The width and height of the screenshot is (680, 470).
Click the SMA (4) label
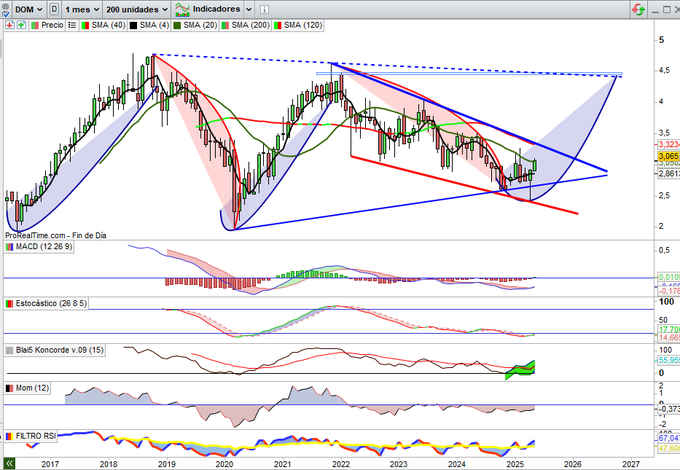coord(154,25)
